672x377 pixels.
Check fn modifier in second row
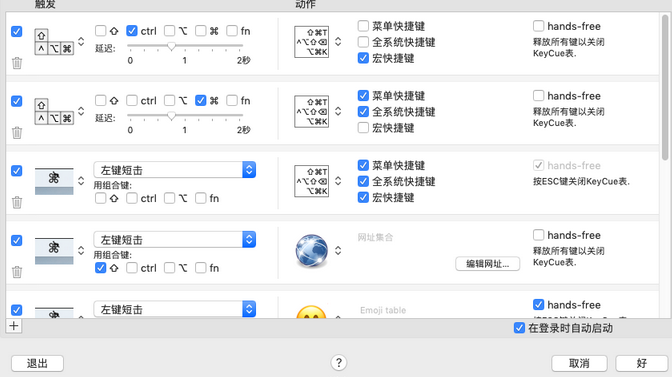click(x=232, y=101)
